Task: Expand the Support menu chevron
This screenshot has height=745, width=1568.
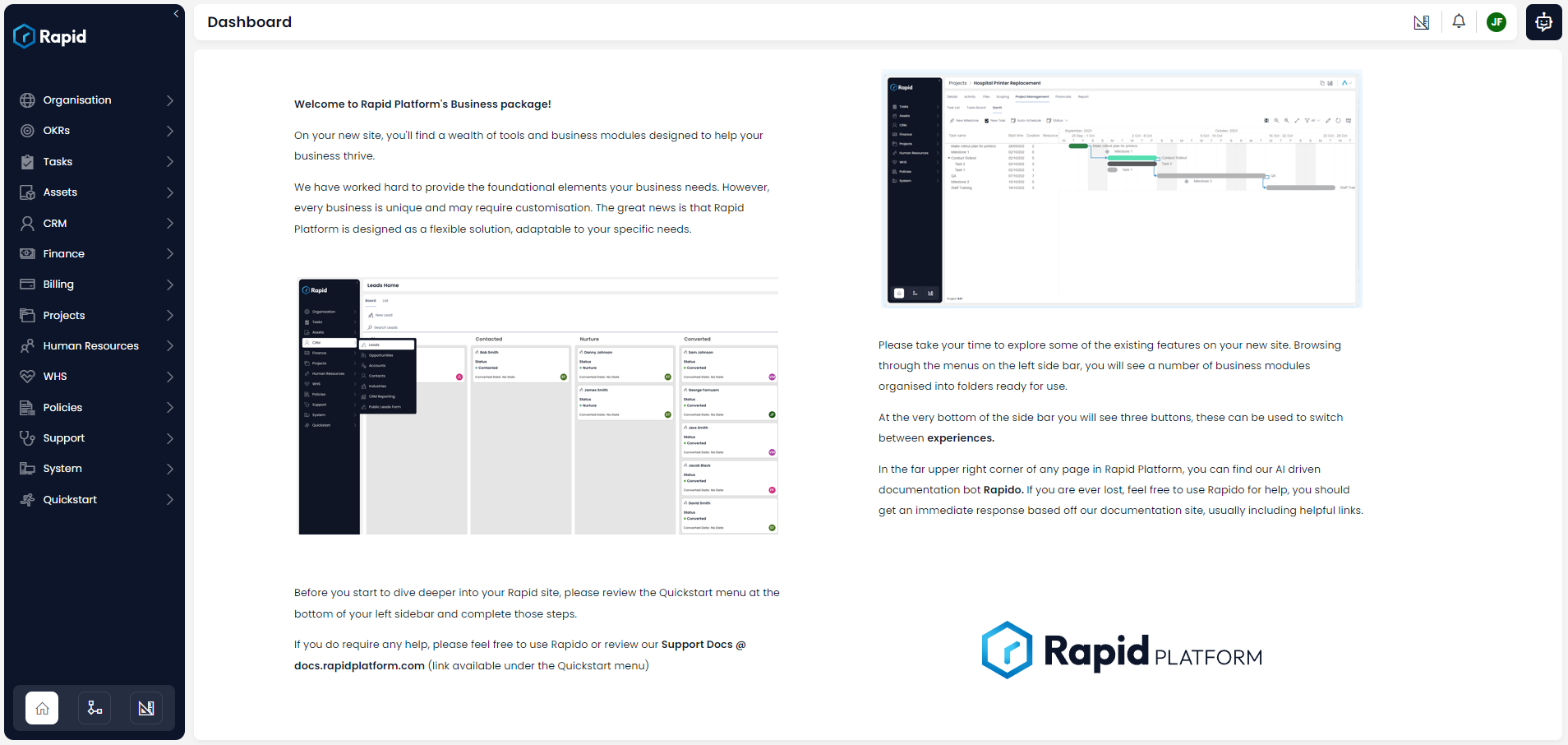Action: 170,438
